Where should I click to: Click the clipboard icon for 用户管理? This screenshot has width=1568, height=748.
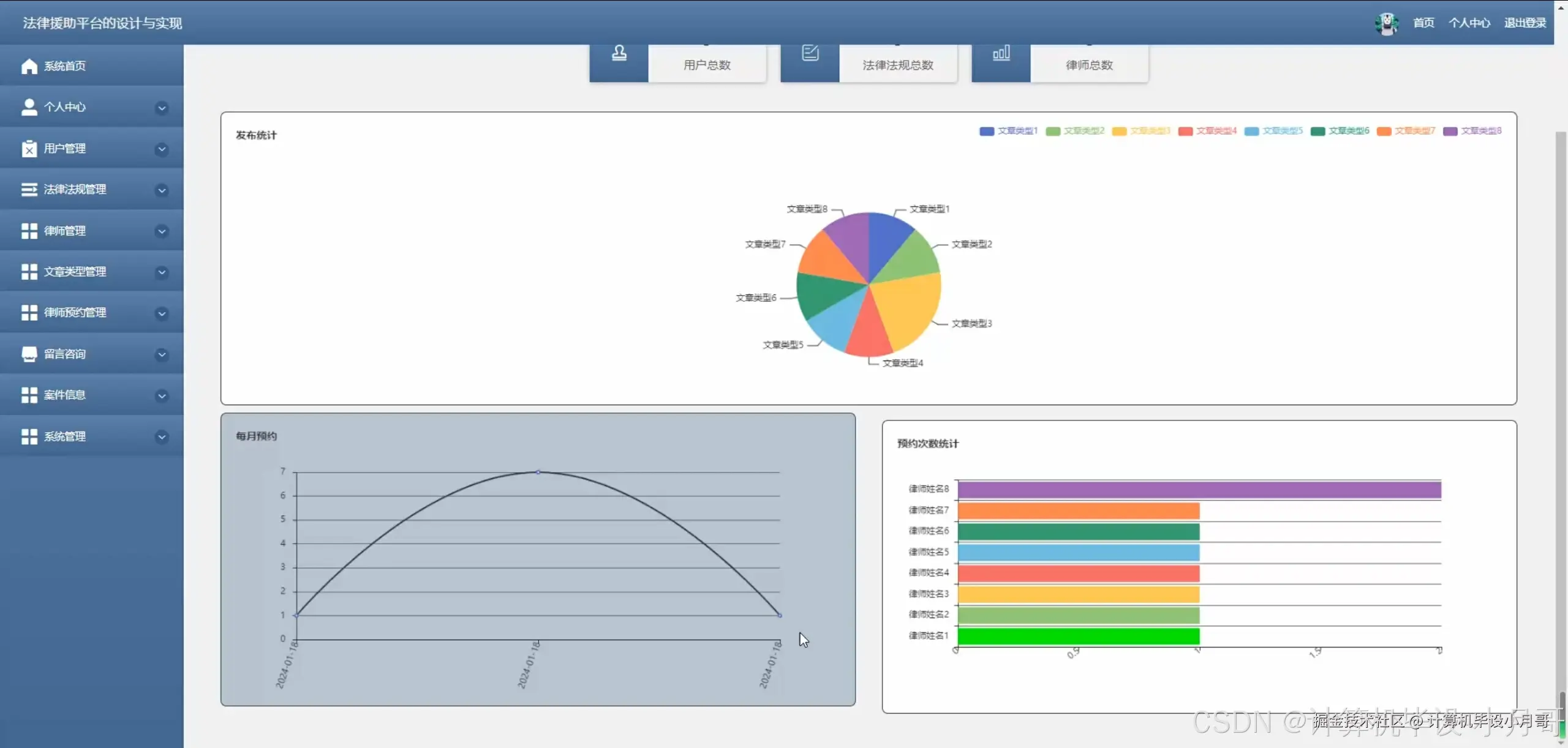click(29, 149)
